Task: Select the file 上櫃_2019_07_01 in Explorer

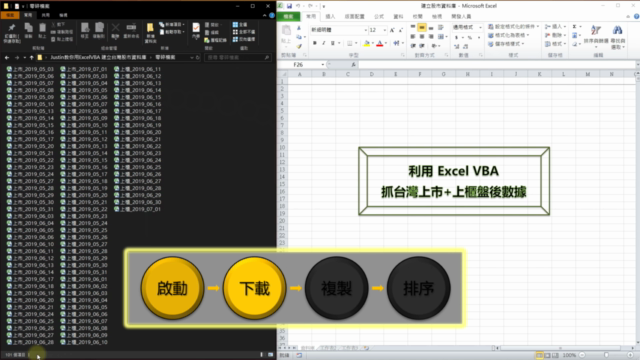Action: 138,209
